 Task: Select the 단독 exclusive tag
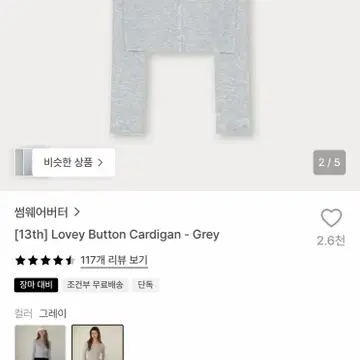click(145, 285)
